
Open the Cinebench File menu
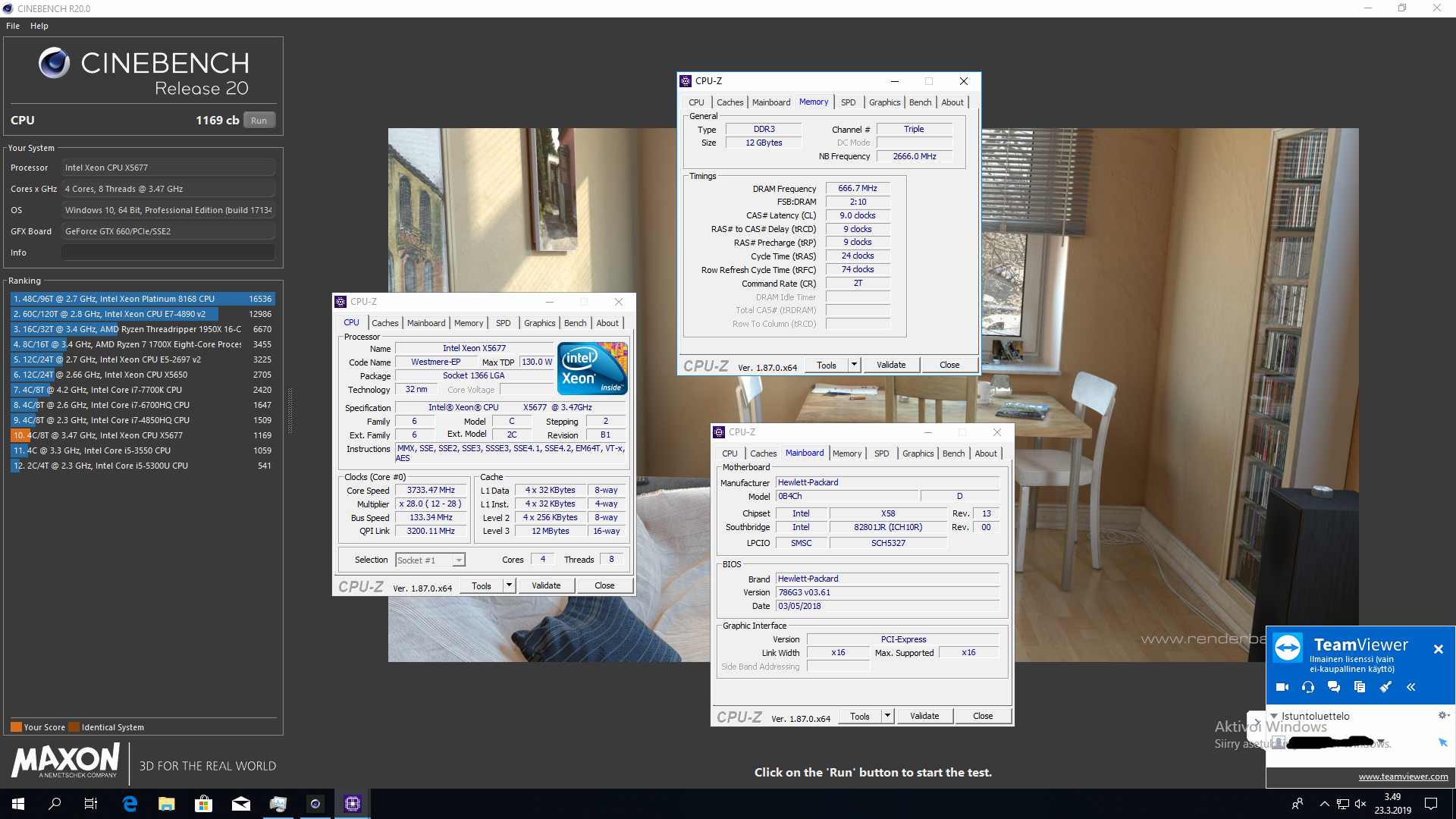[x=13, y=26]
